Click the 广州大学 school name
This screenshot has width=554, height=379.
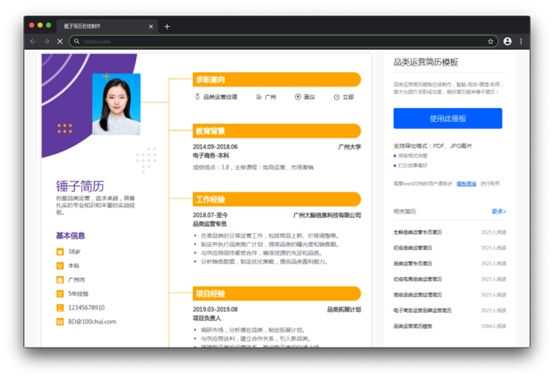coord(349,147)
